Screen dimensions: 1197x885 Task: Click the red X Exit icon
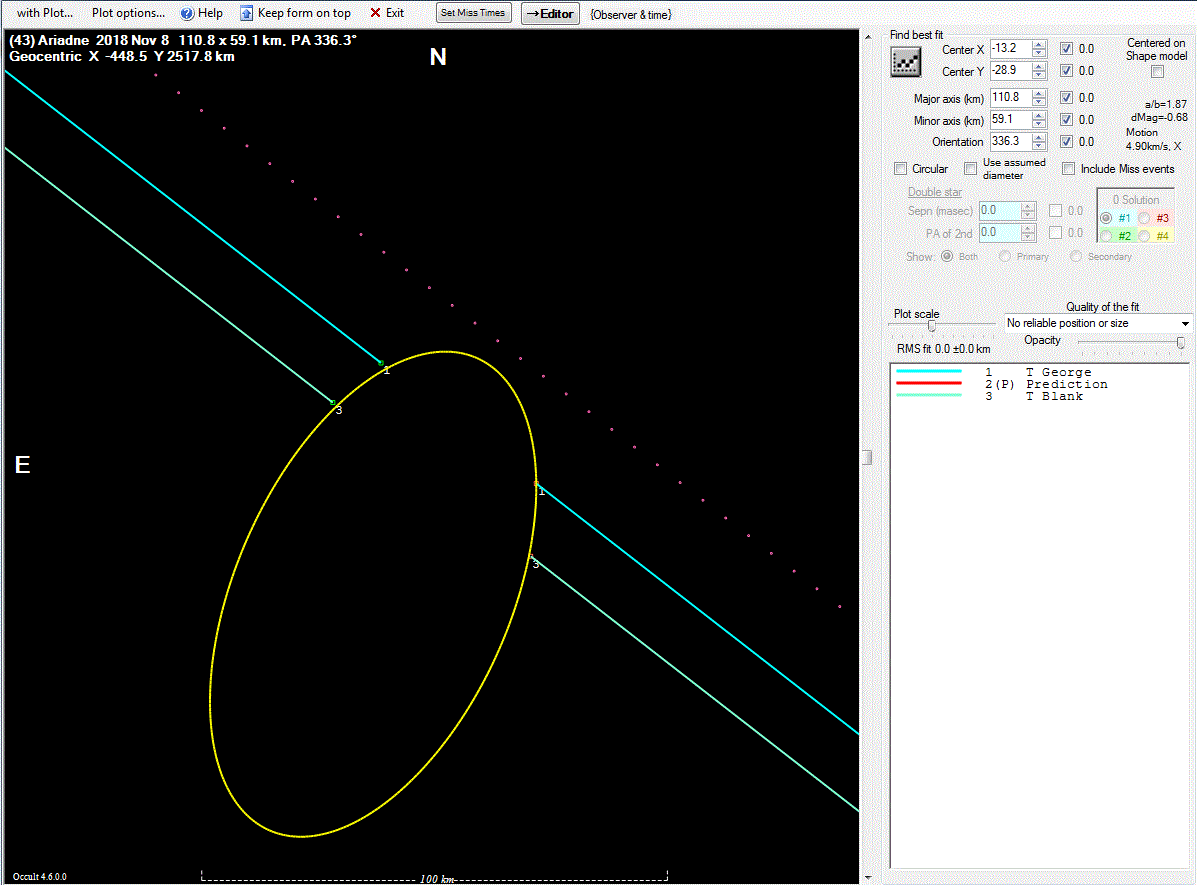(x=375, y=13)
